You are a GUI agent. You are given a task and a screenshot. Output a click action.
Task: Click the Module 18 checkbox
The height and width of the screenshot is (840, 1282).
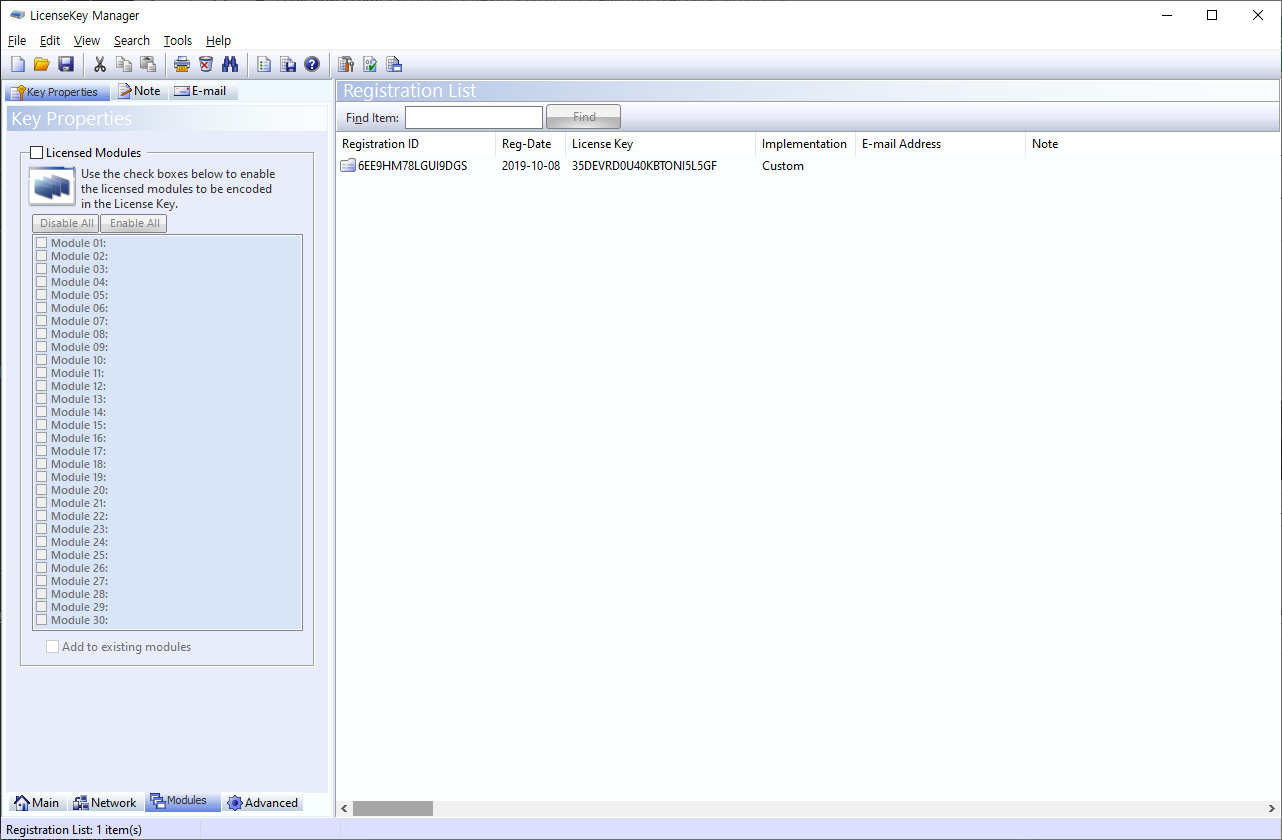coord(42,464)
